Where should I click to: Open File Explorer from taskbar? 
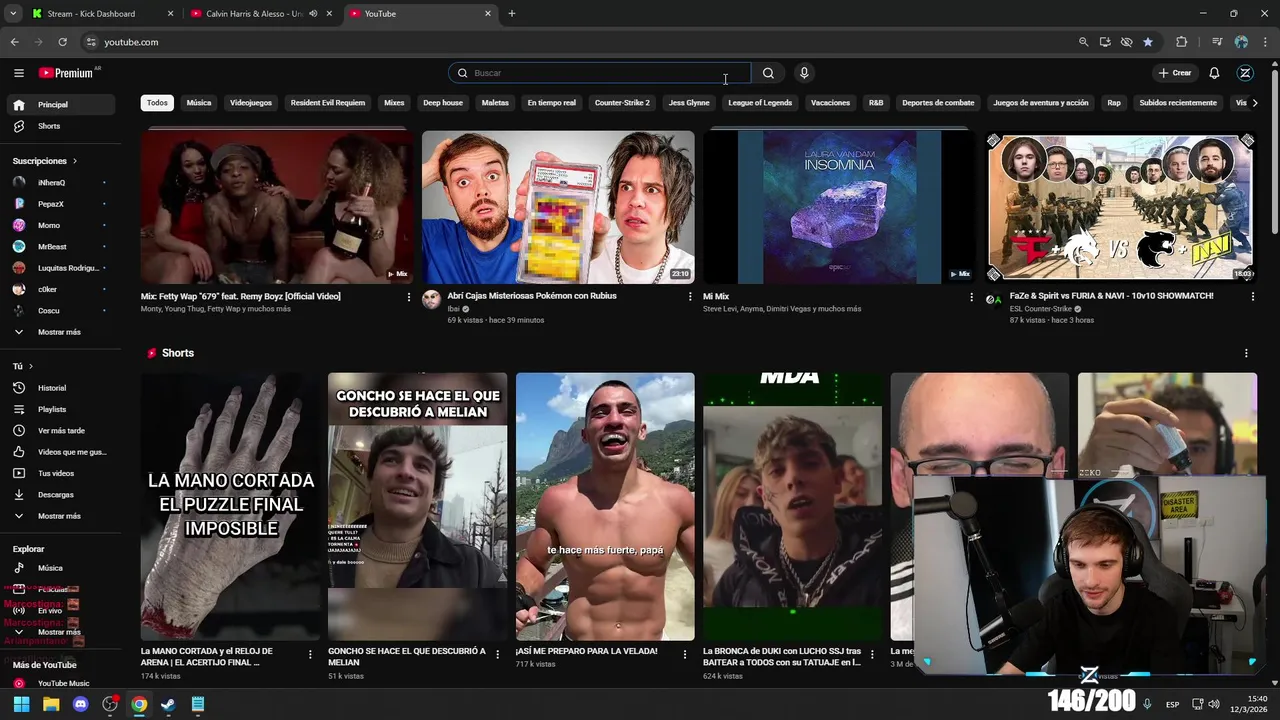click(x=51, y=704)
